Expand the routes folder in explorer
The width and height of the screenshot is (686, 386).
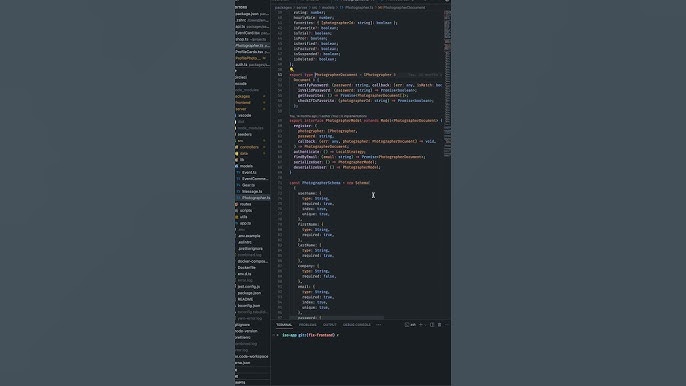click(245, 204)
